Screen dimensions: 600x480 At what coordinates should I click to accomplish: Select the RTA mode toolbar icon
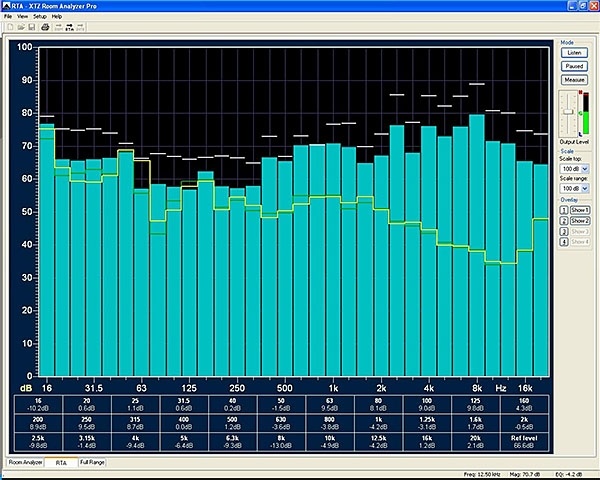click(70, 27)
